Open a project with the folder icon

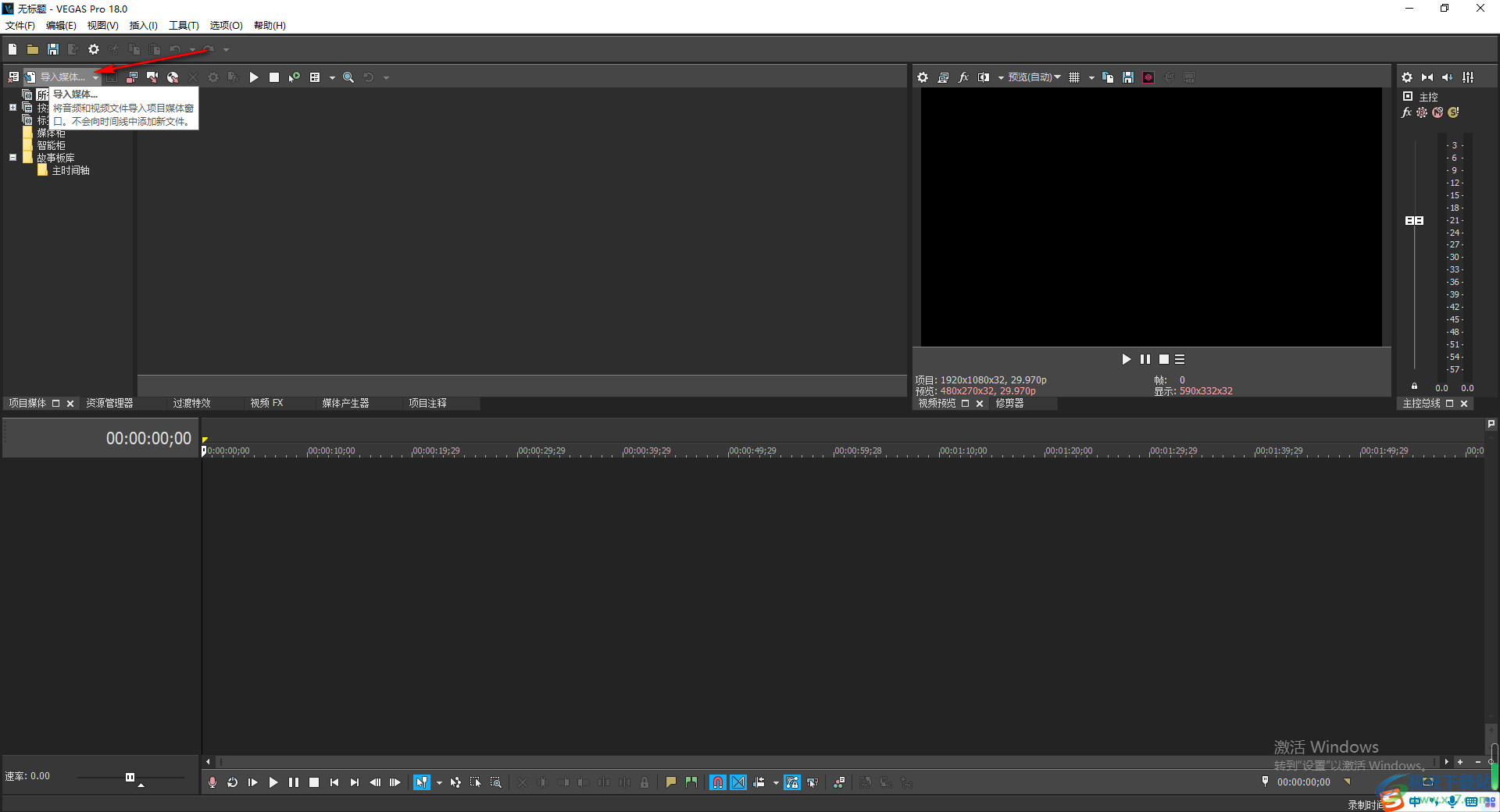coord(33,49)
